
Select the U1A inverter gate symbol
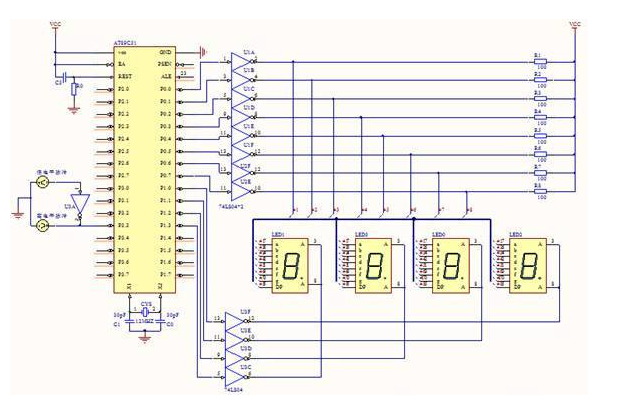[242, 61]
